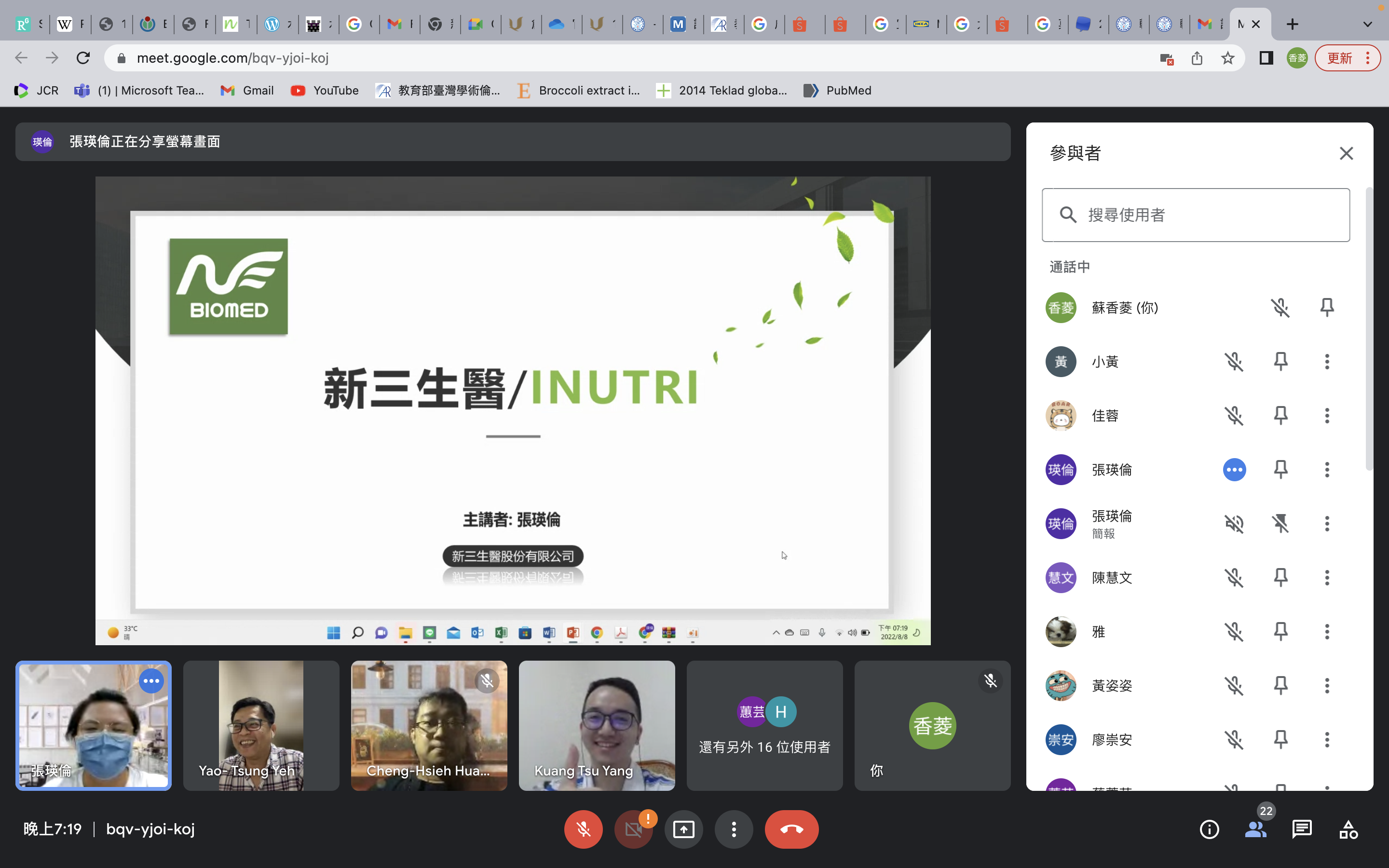Mute participant 雅
Screen dimensions: 1389x868
(x=1234, y=632)
